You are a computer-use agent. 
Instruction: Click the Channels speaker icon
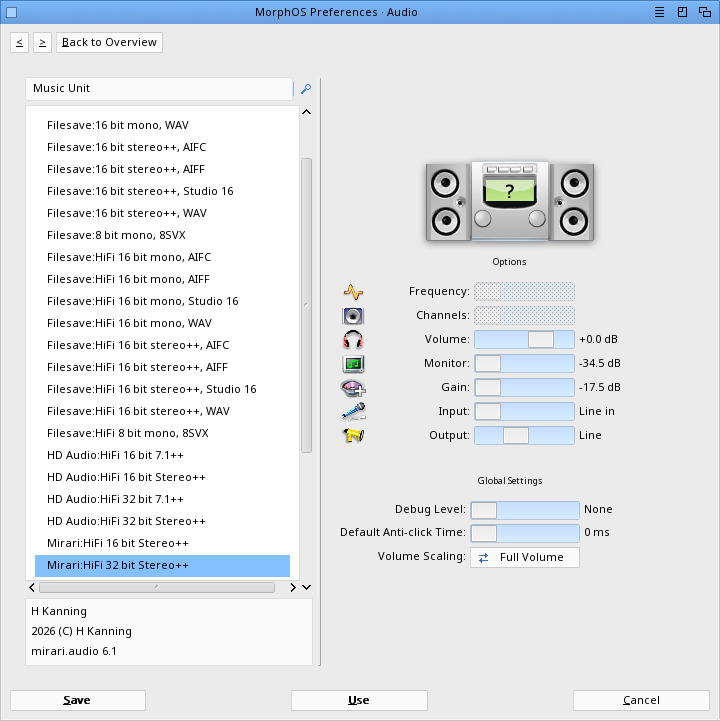[x=353, y=316]
